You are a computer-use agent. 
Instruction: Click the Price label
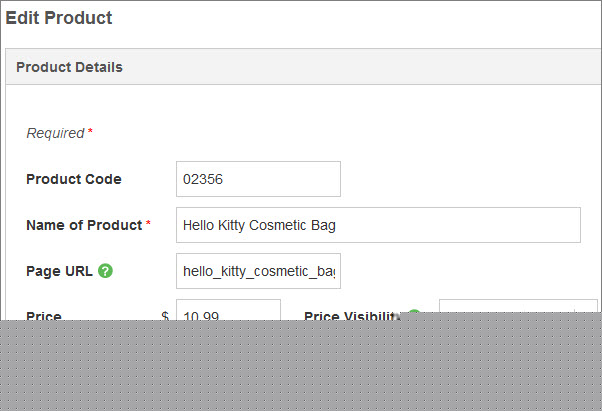coord(44,315)
